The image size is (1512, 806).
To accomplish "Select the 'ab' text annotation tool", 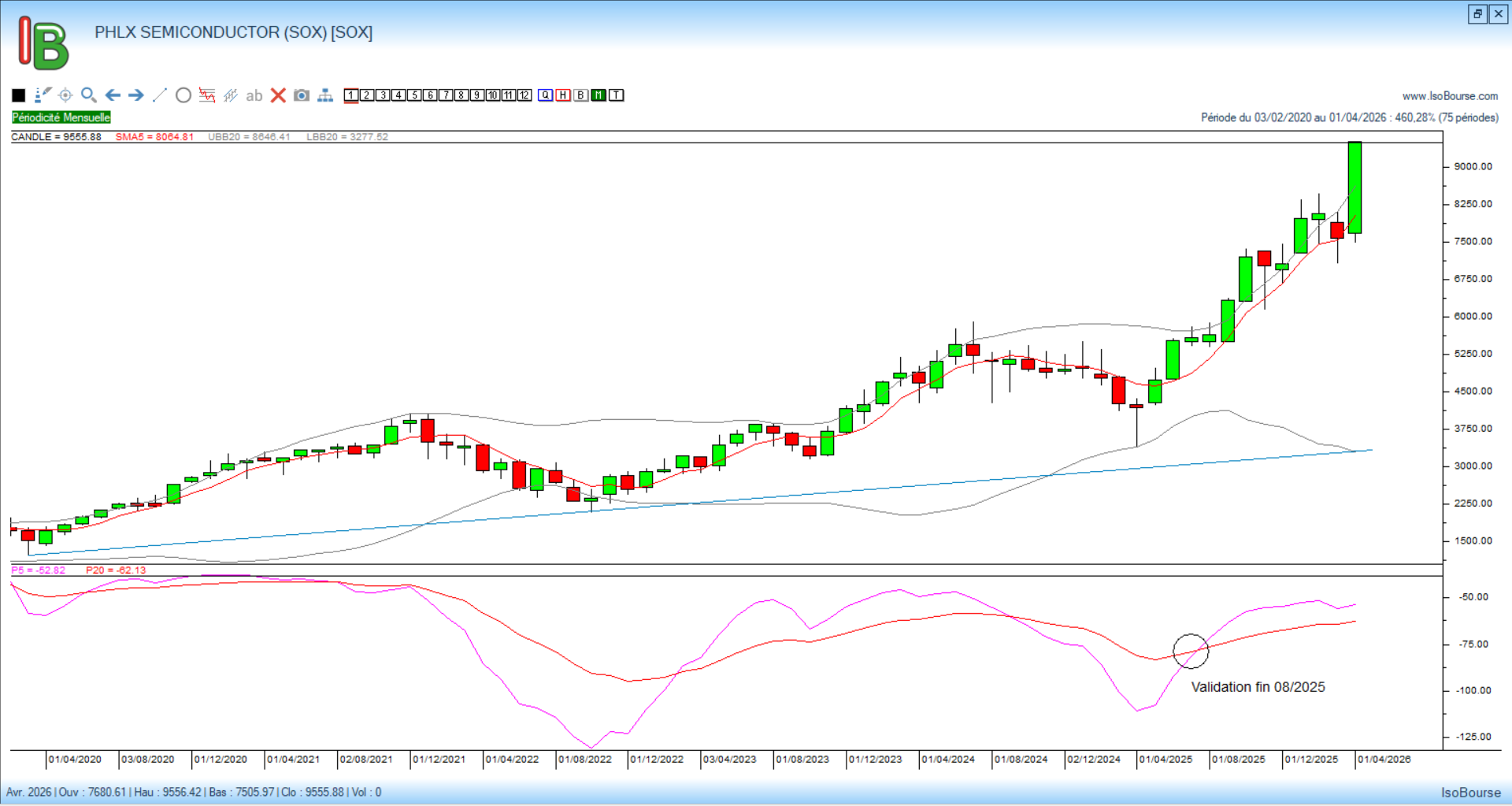I will (x=254, y=95).
